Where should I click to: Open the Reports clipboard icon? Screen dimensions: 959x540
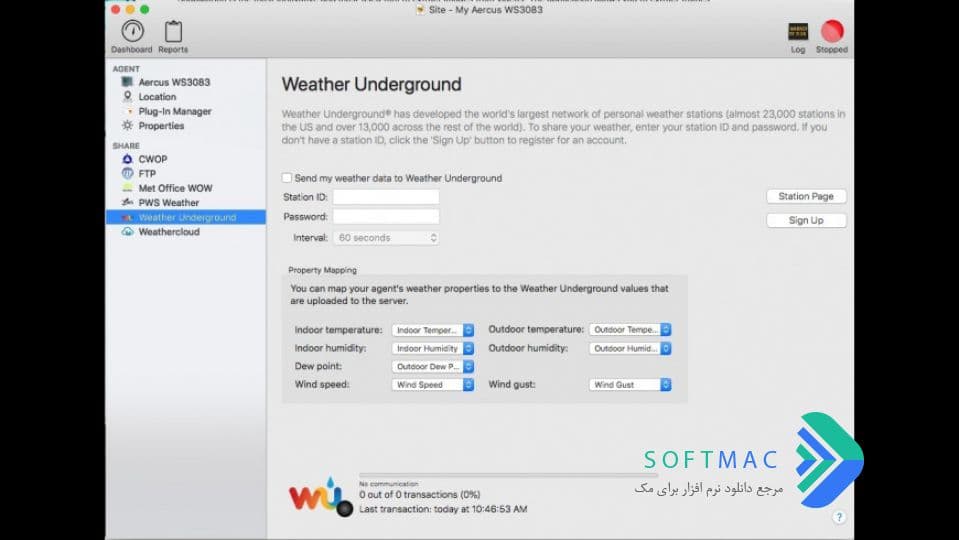(173, 31)
